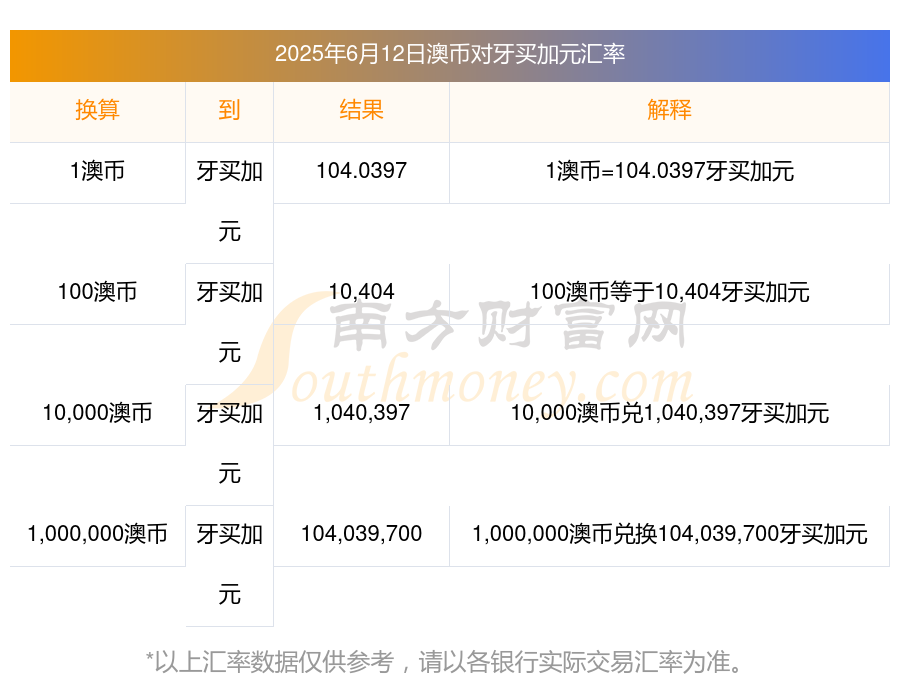Viewport: 900px width, 693px height.
Task: Click explanation '1,000,000澳币兑换104,039,700牙买加元'
Action: pyautogui.click(x=669, y=535)
